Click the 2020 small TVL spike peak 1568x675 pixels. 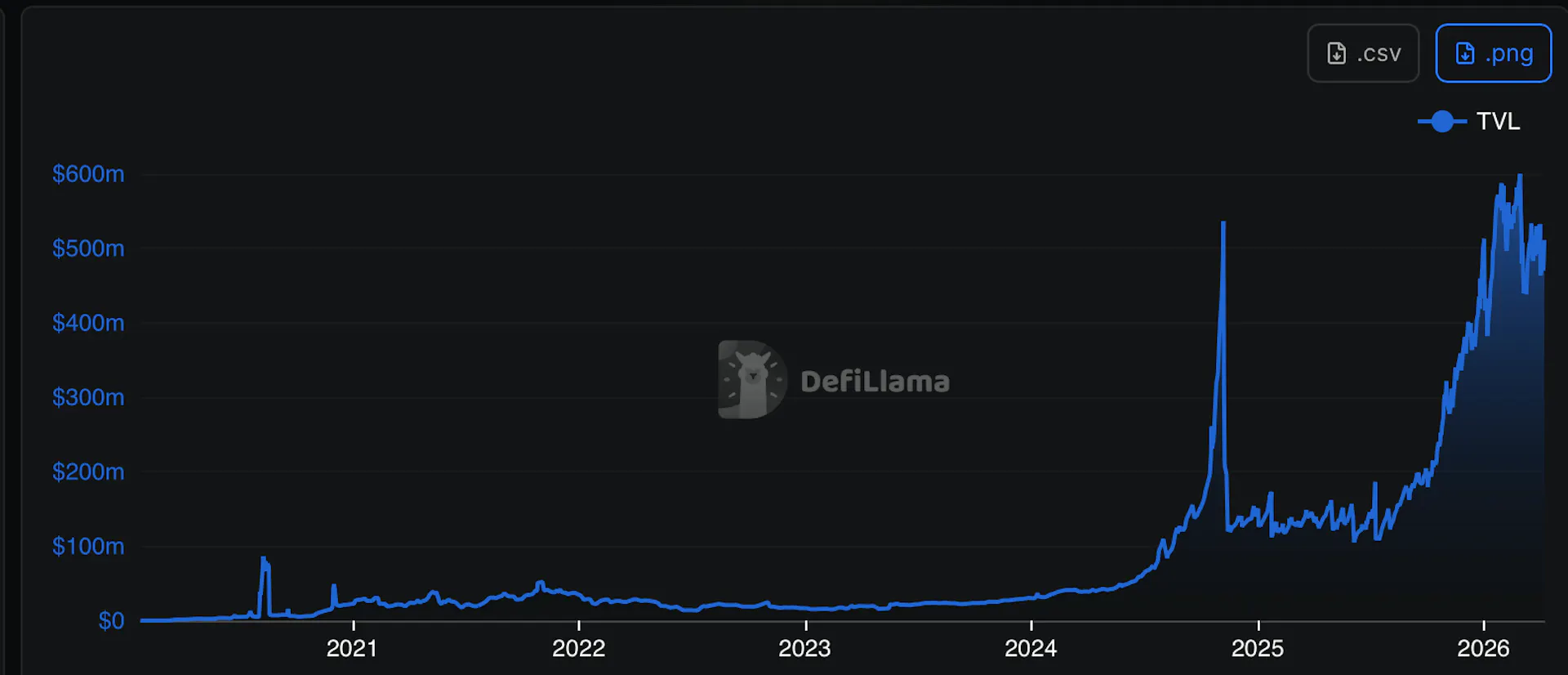point(263,559)
